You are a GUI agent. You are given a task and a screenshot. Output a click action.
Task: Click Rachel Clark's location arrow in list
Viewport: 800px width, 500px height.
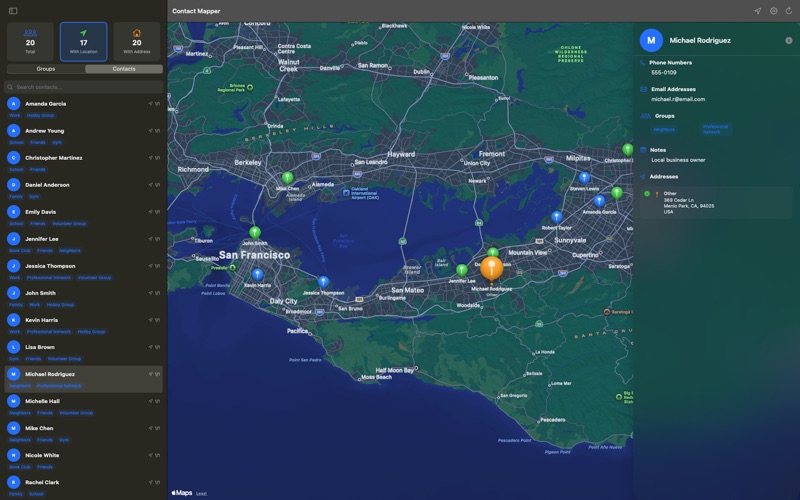151,482
